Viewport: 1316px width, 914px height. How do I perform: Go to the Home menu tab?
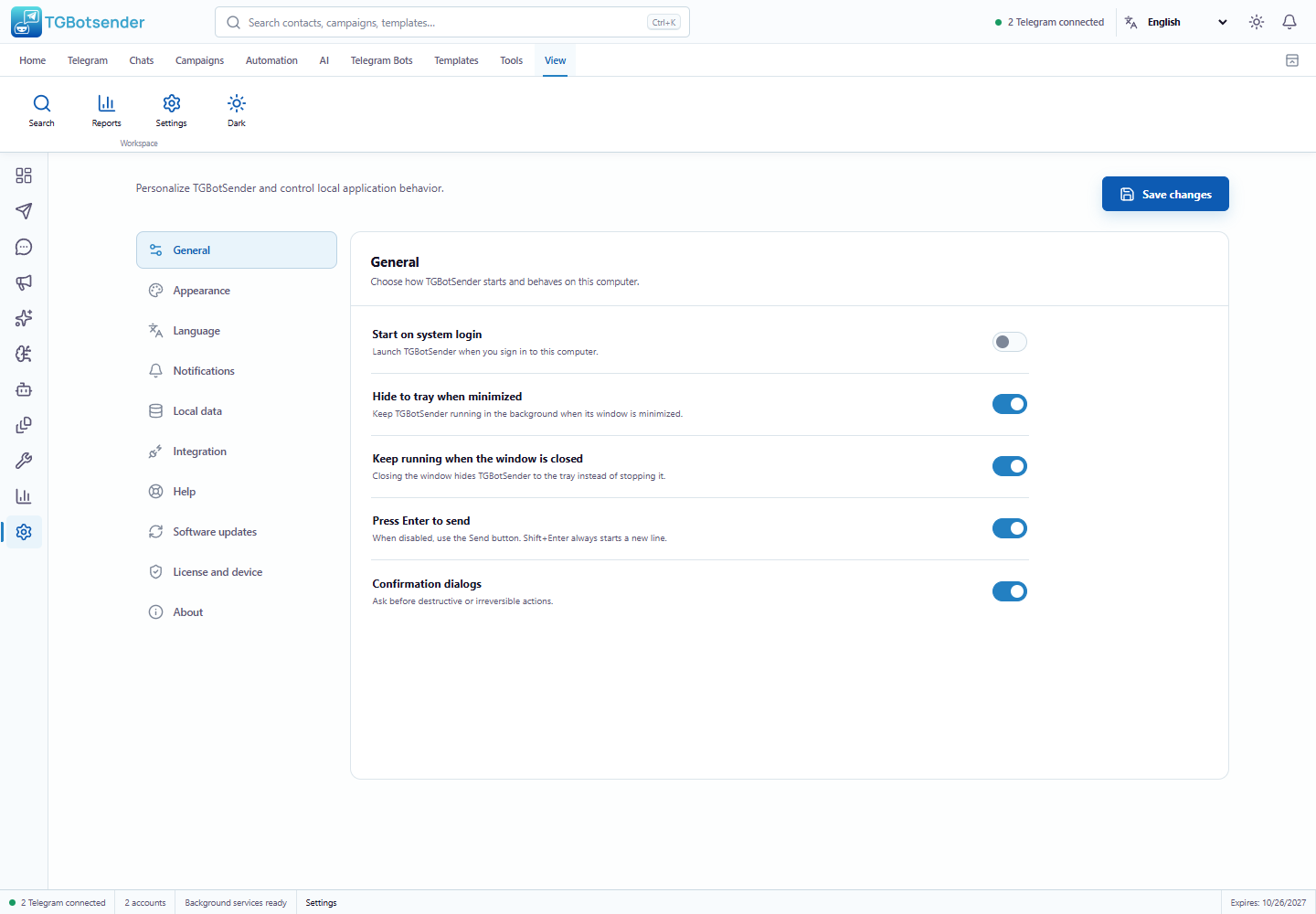(32, 60)
